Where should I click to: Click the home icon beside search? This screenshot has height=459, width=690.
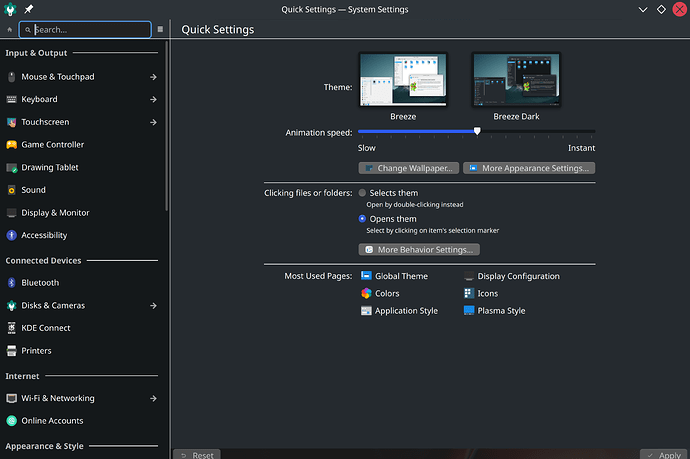(10, 29)
